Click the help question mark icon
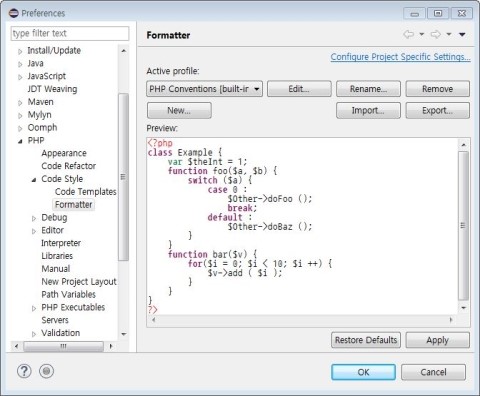 tap(24, 371)
